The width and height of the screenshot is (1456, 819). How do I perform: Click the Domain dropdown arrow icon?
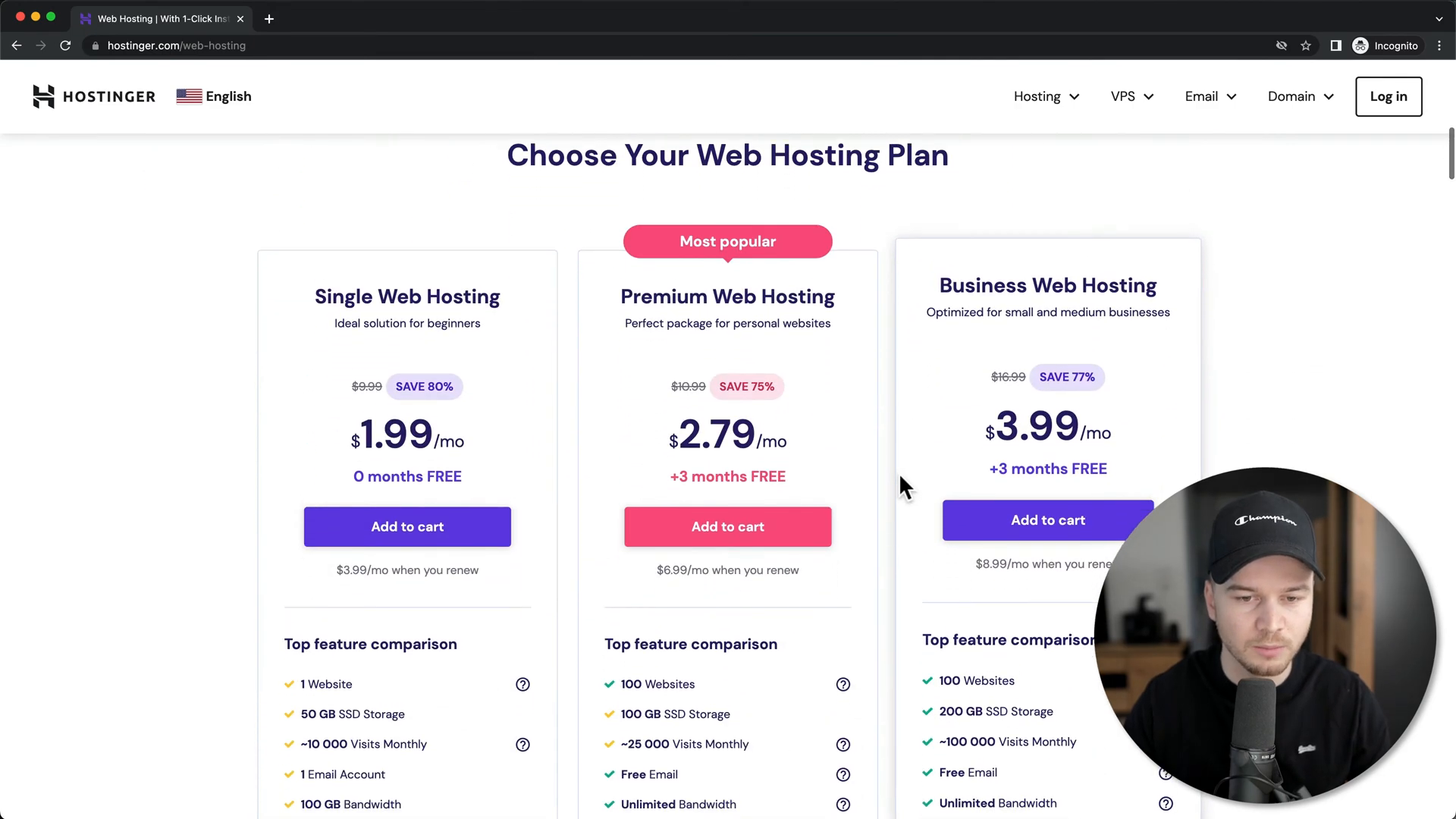(x=1328, y=96)
